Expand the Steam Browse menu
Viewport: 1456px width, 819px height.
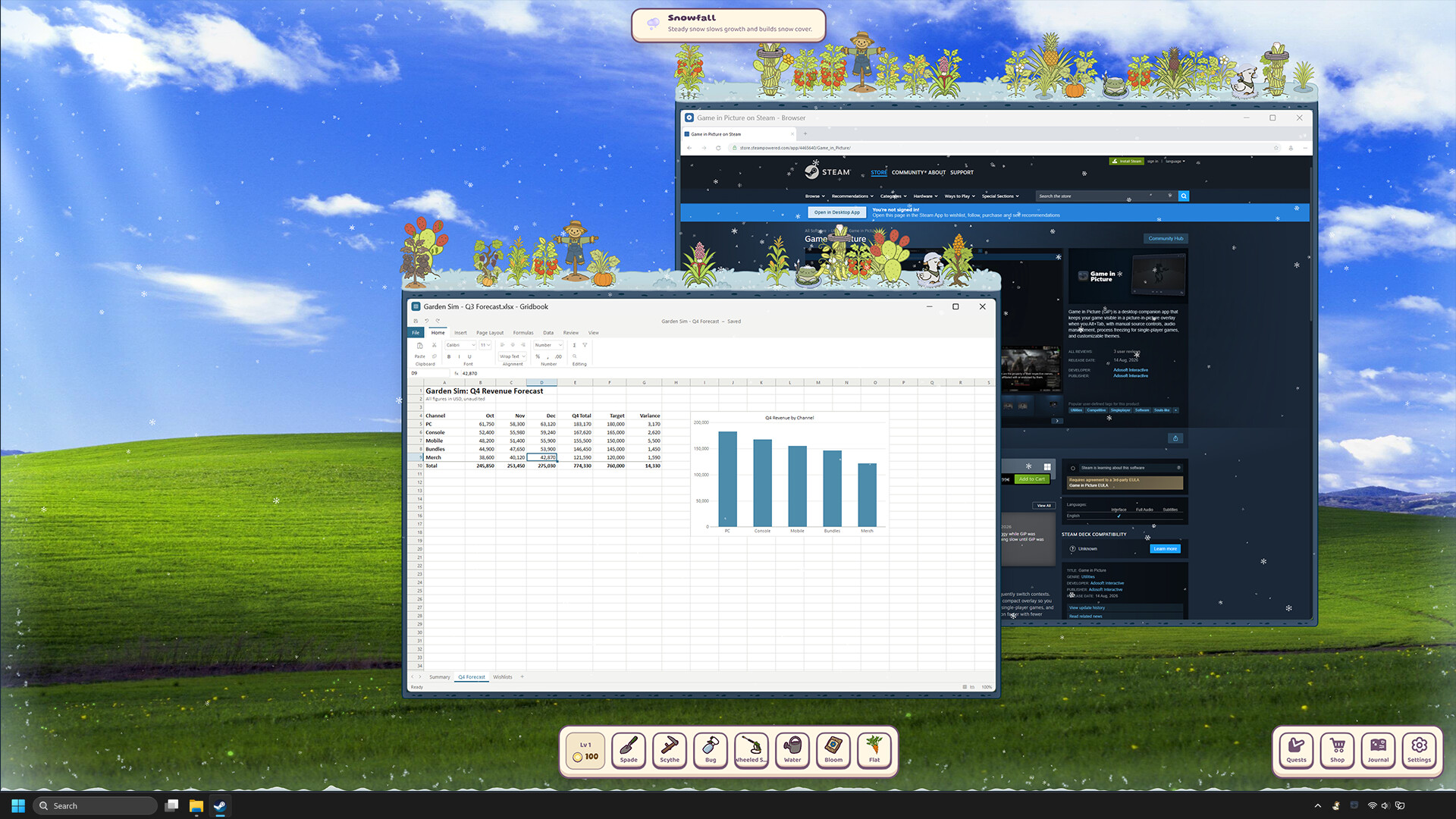click(814, 196)
